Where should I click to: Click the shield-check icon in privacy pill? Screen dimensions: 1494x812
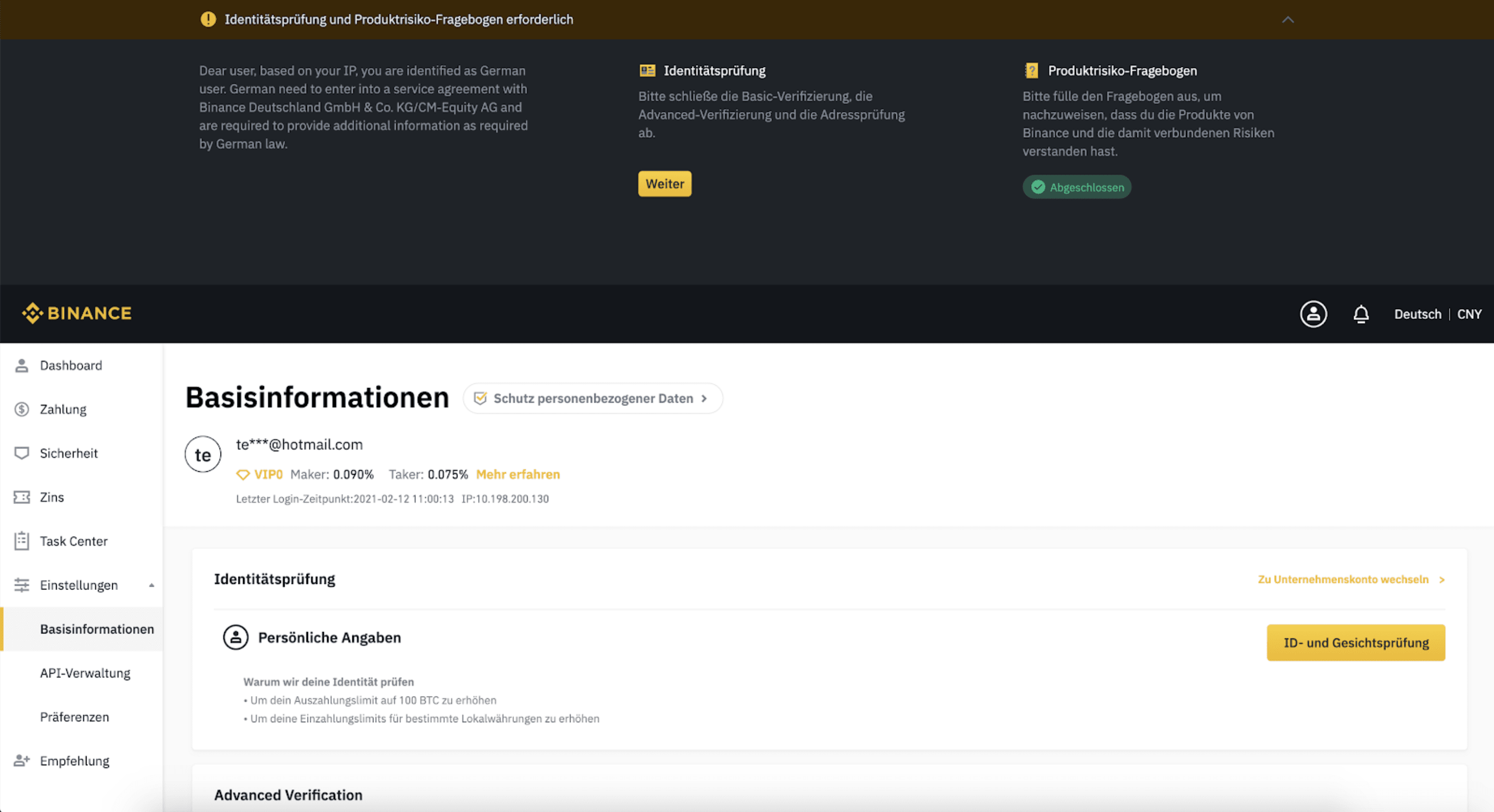coord(480,398)
